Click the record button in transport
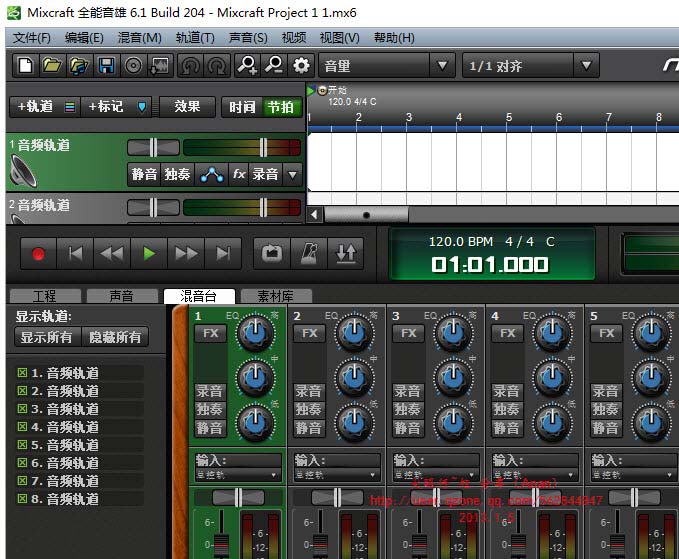 click(39, 254)
